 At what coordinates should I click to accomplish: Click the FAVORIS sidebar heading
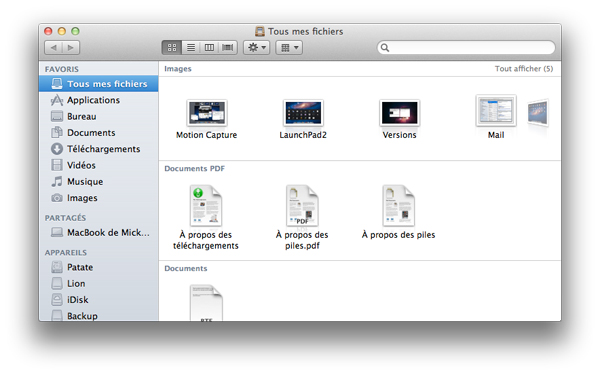tap(62, 69)
